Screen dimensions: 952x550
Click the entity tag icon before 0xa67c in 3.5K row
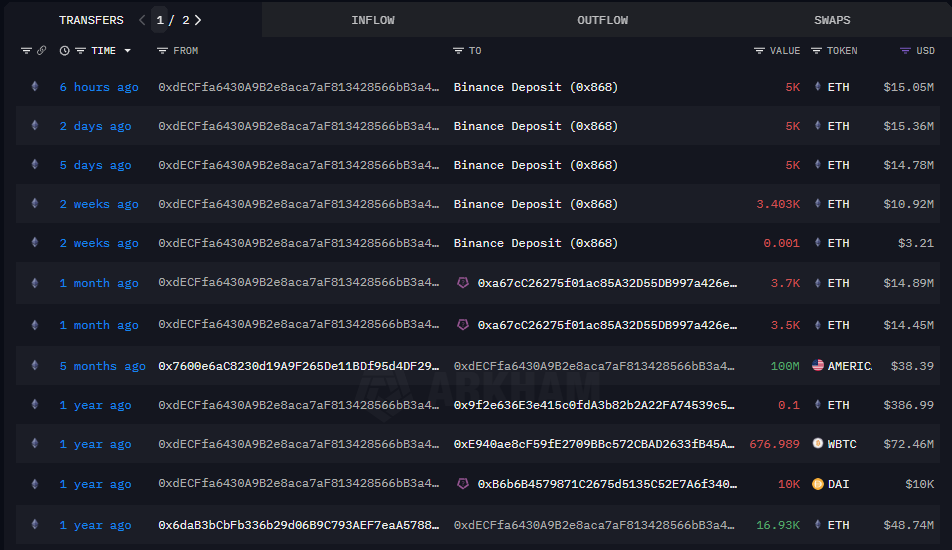click(x=463, y=324)
